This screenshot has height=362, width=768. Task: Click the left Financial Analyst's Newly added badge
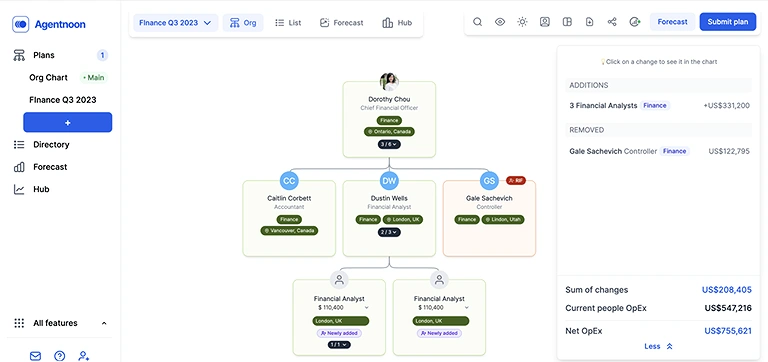coord(339,333)
